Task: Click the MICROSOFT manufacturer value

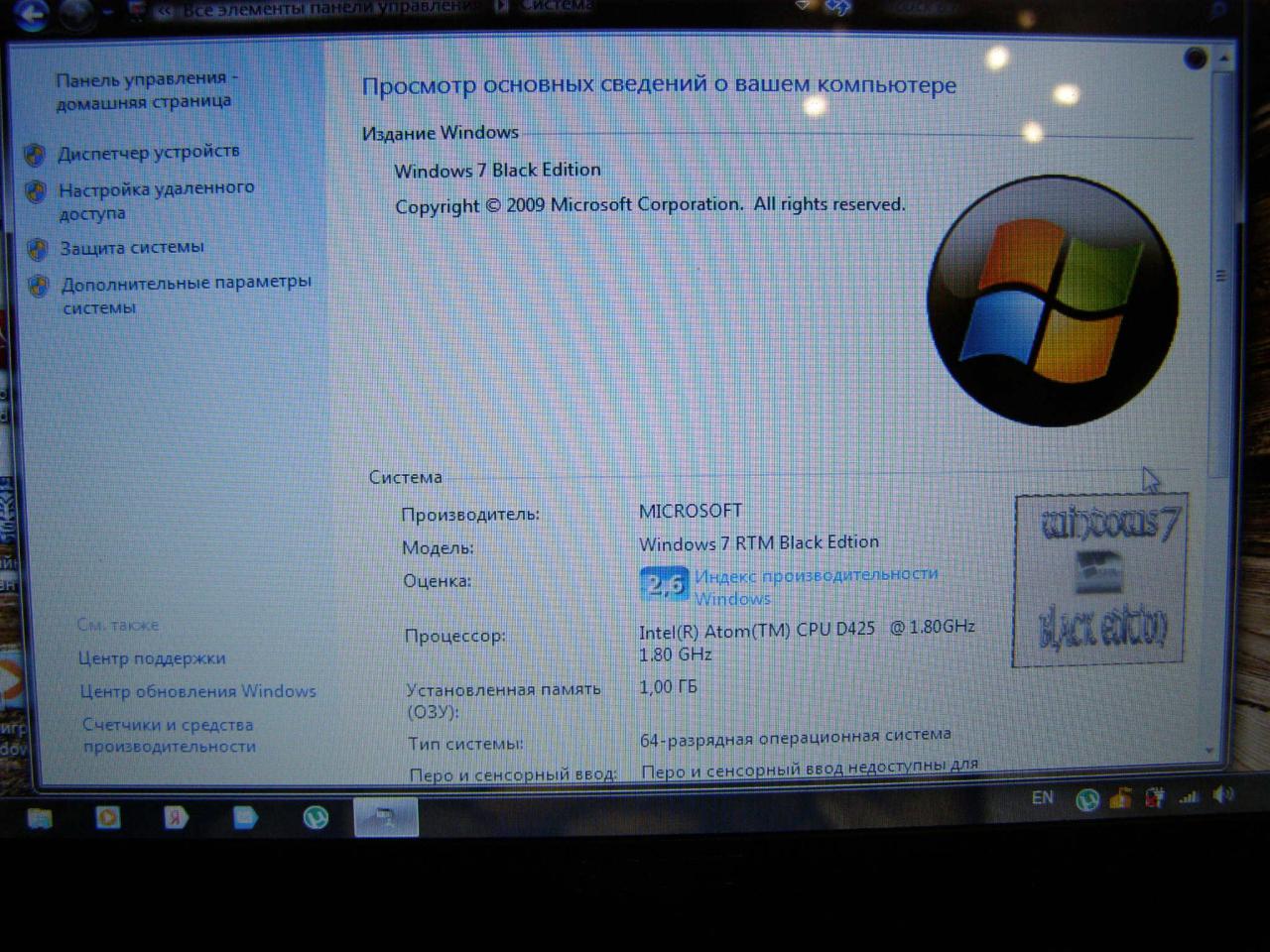Action: 690,511
